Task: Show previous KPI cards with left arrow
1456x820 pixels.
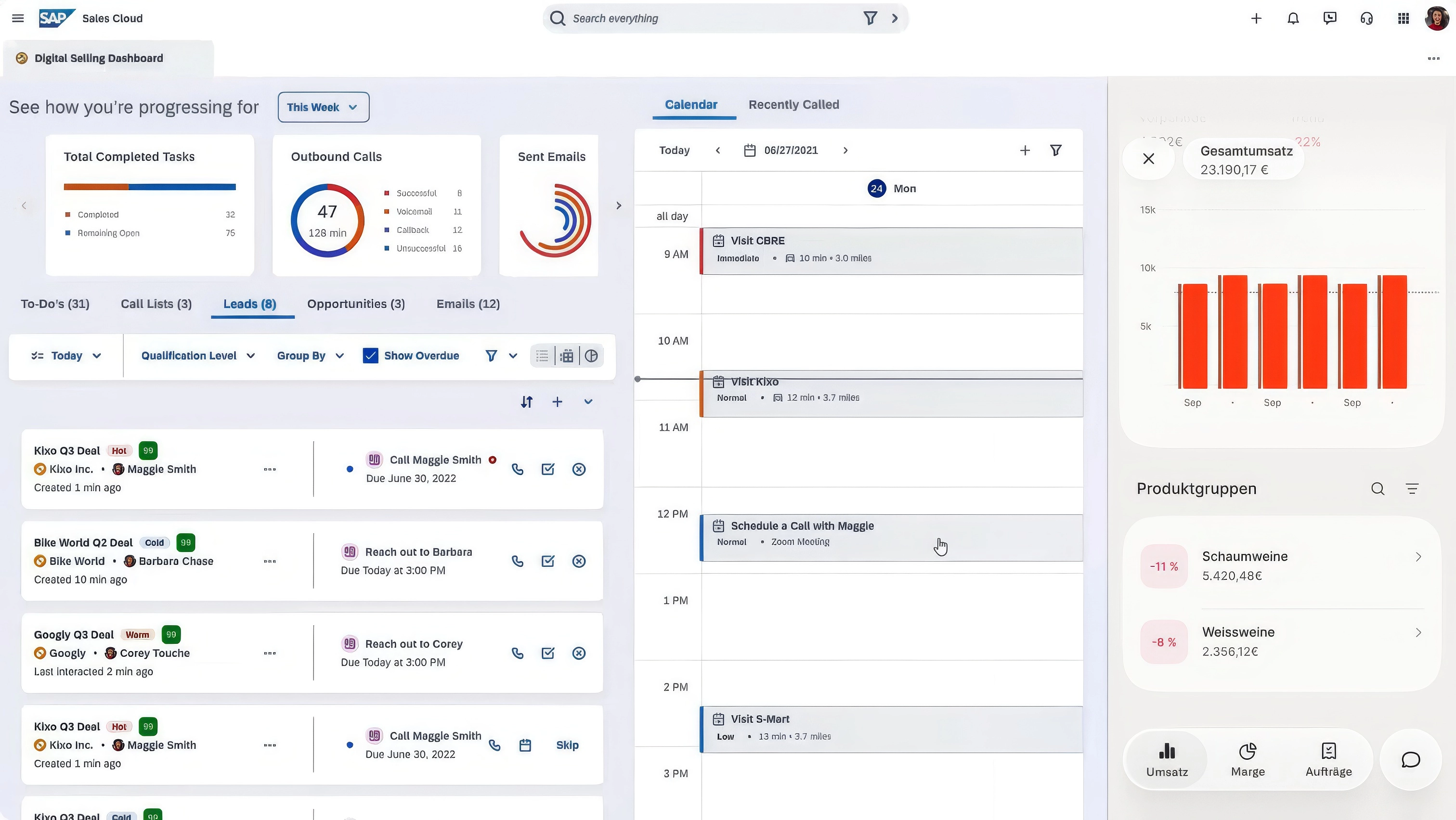Action: (24, 205)
